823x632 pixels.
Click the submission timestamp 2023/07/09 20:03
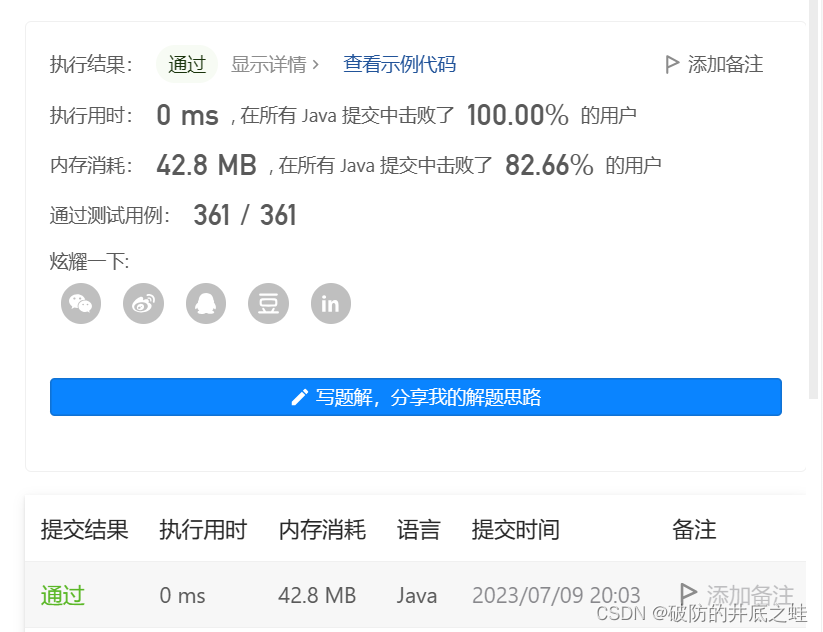pyautogui.click(x=556, y=594)
